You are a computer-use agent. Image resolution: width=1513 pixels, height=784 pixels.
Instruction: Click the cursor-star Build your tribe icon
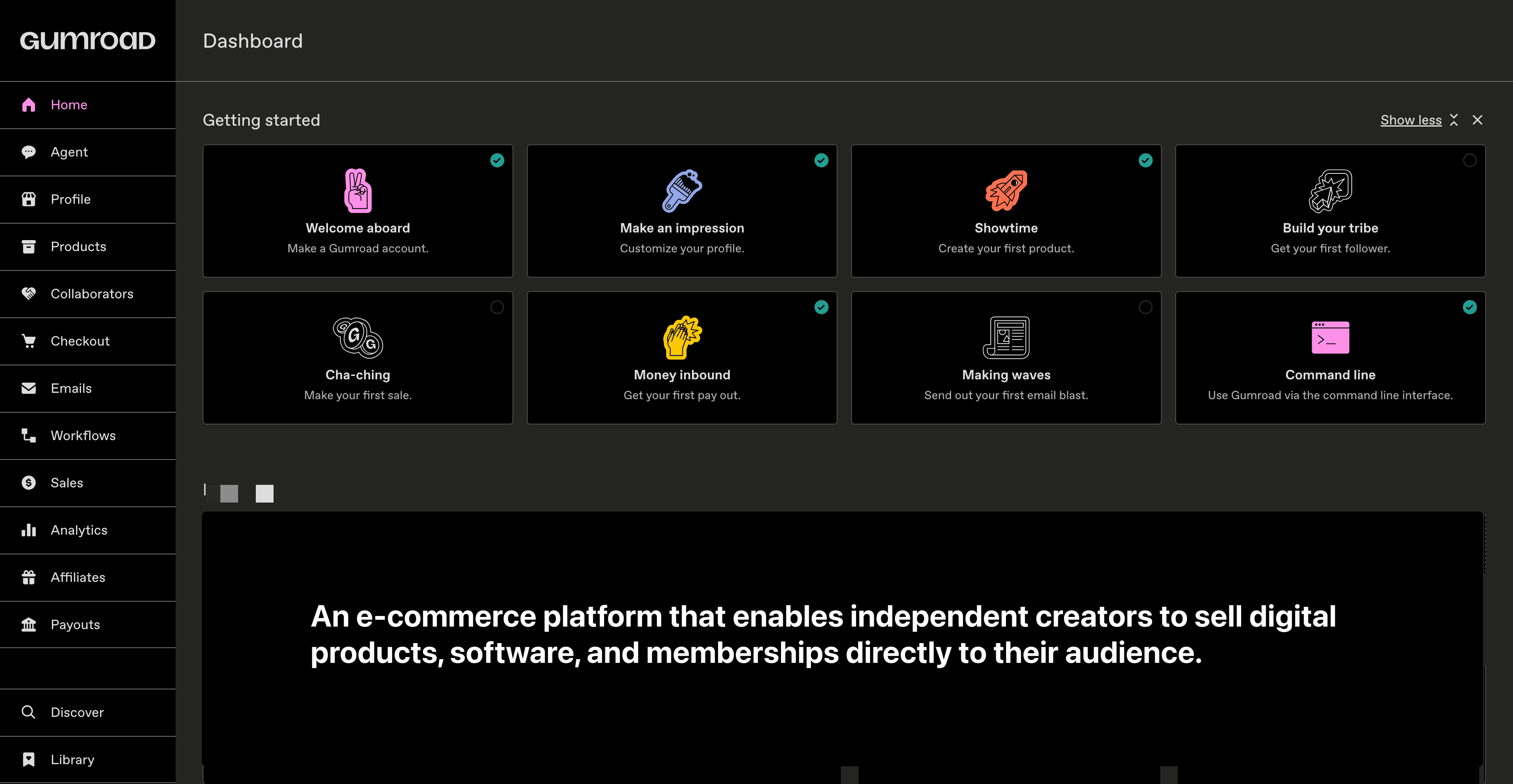coord(1330,191)
